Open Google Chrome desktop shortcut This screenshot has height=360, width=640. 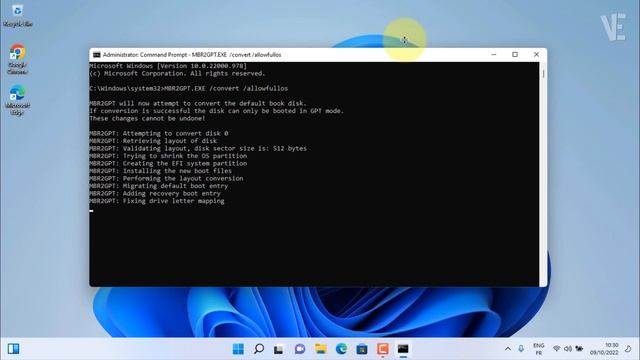(17, 59)
